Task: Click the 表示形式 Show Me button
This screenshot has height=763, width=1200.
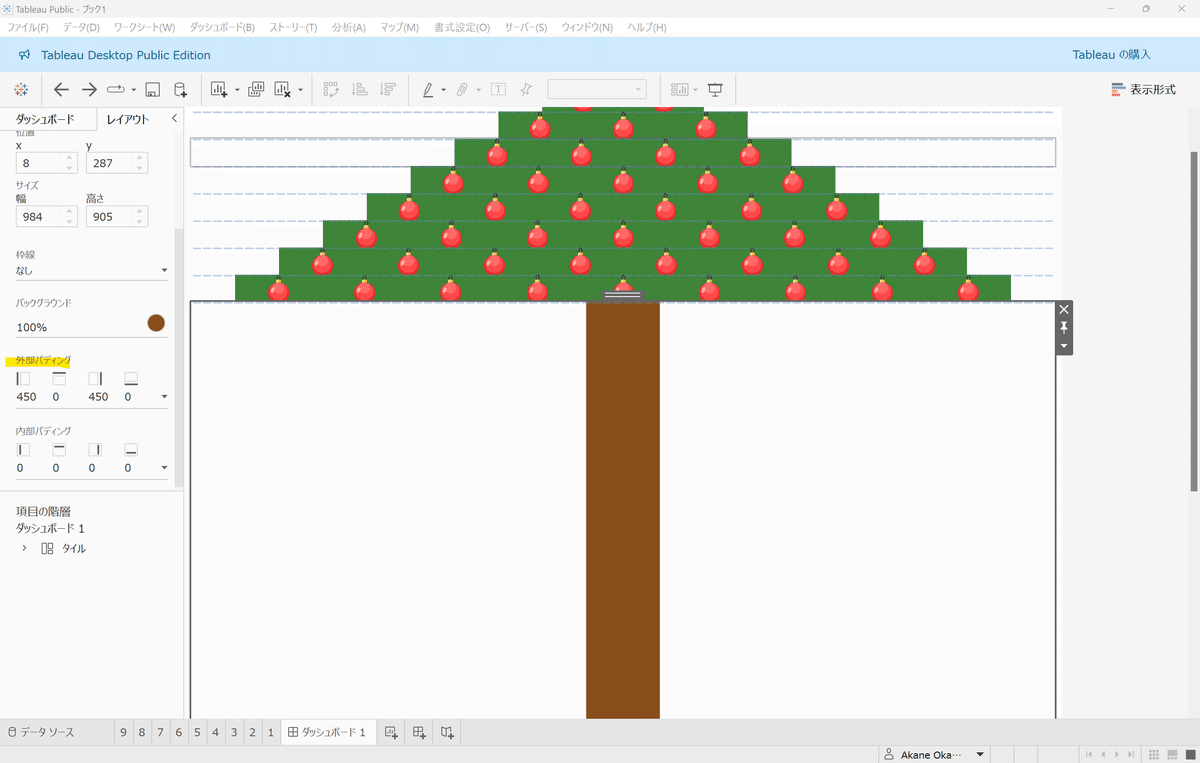Action: (1143, 90)
